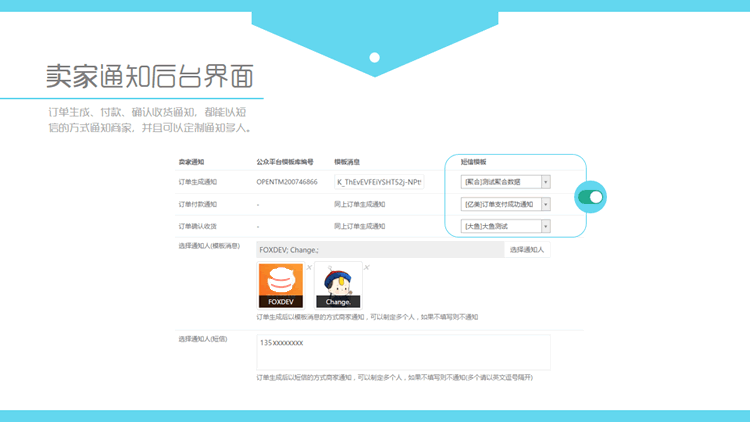Select the FOXDEV avatar thumbnail
Screen dimensions: 750x422
click(281, 285)
